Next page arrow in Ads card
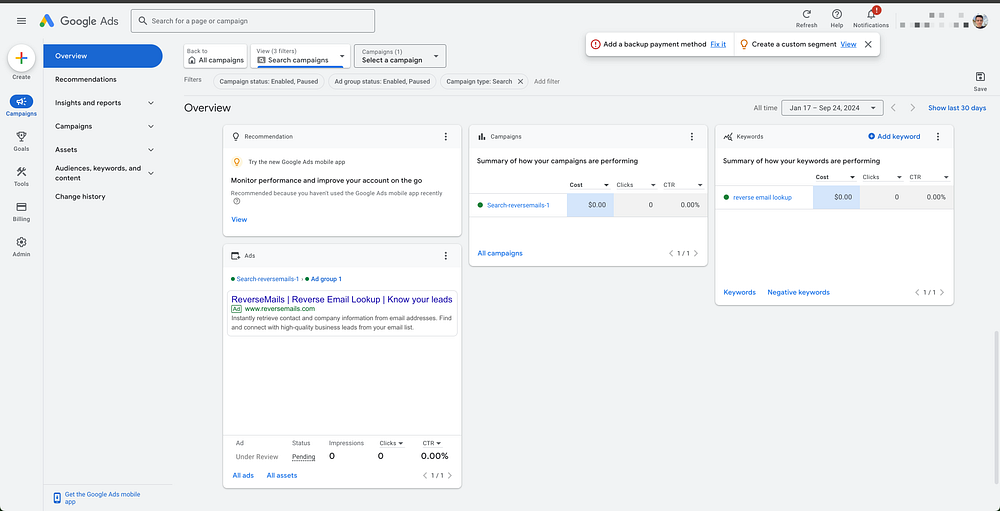Viewport: 1000px width, 511px height. 450,475
